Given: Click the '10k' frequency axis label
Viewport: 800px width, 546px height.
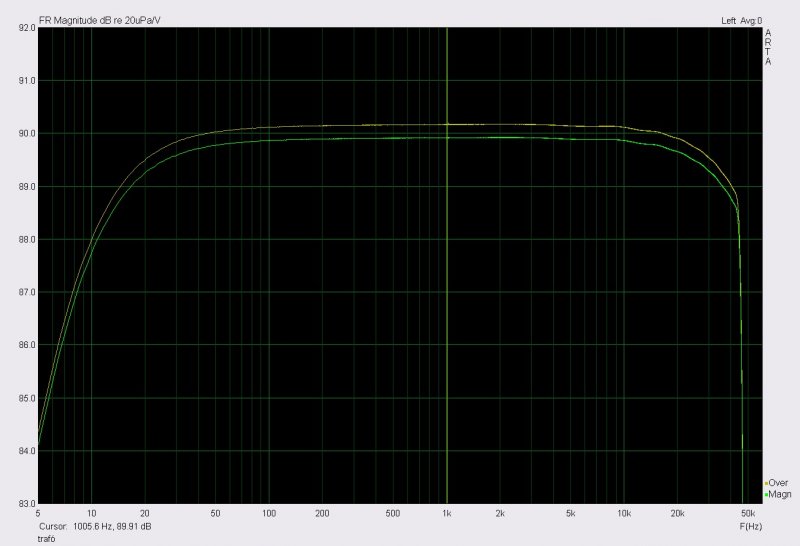Looking at the screenshot, I should (624, 513).
